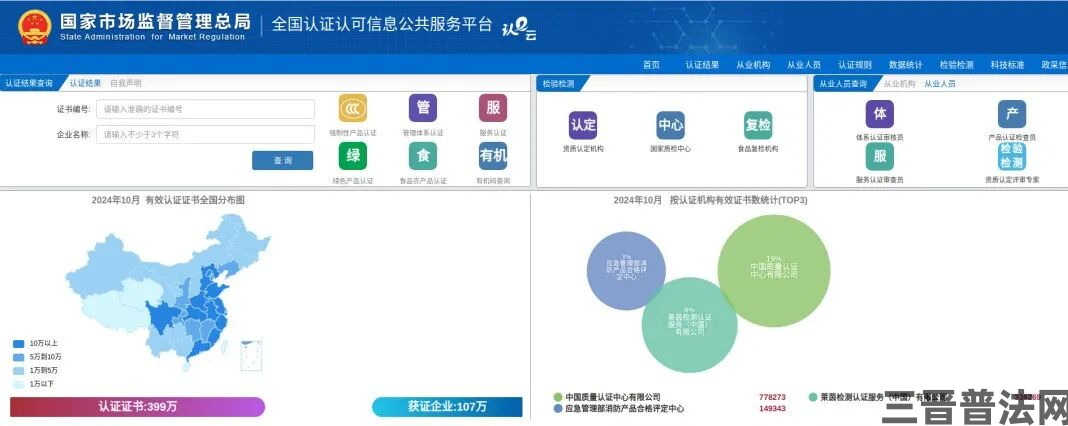The width and height of the screenshot is (1068, 426).
Task: Open the 管理体系认证 purple icon
Action: pos(422,108)
